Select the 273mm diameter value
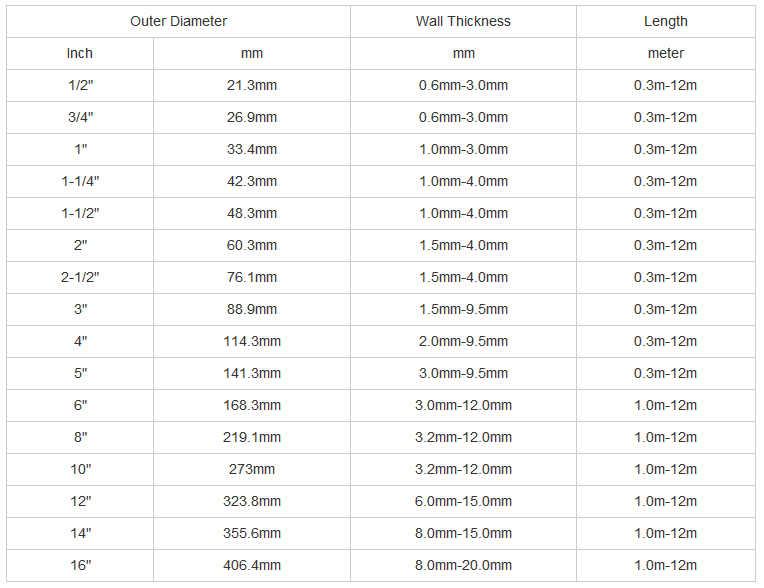The height and width of the screenshot is (588, 764). coord(252,469)
